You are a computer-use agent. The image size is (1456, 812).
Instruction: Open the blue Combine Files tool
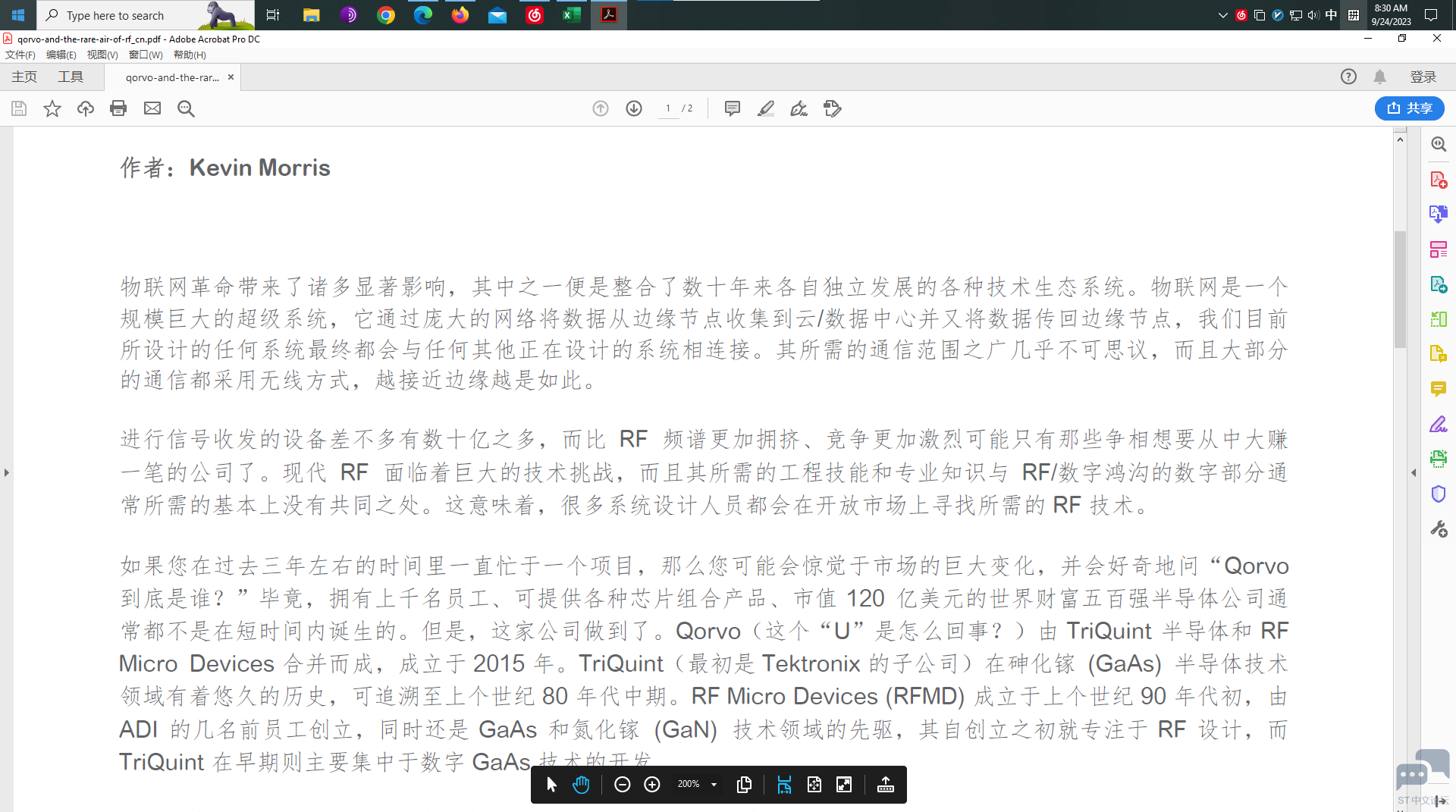[x=1439, y=215]
